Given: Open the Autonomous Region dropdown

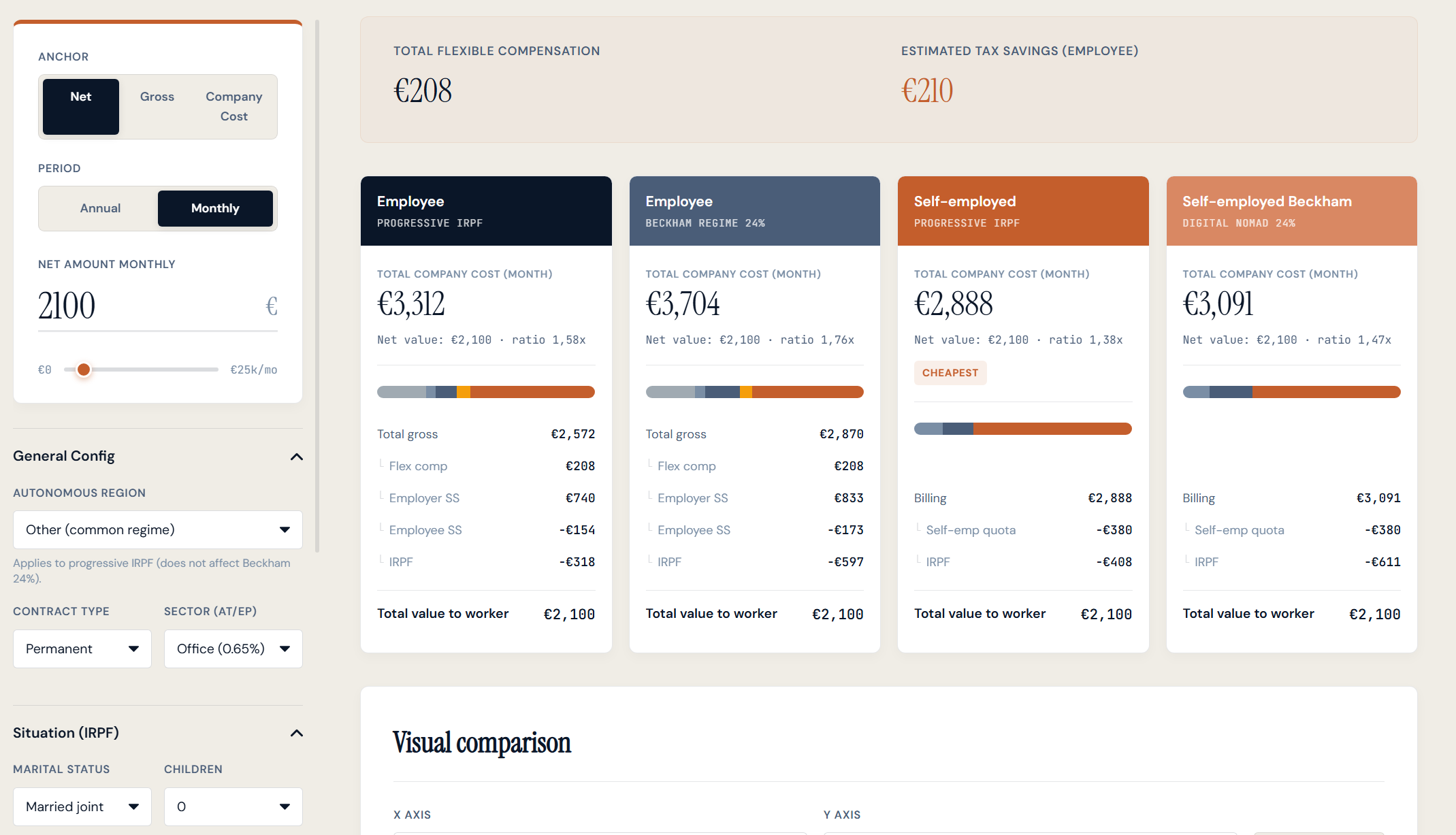Looking at the screenshot, I should pyautogui.click(x=158, y=529).
